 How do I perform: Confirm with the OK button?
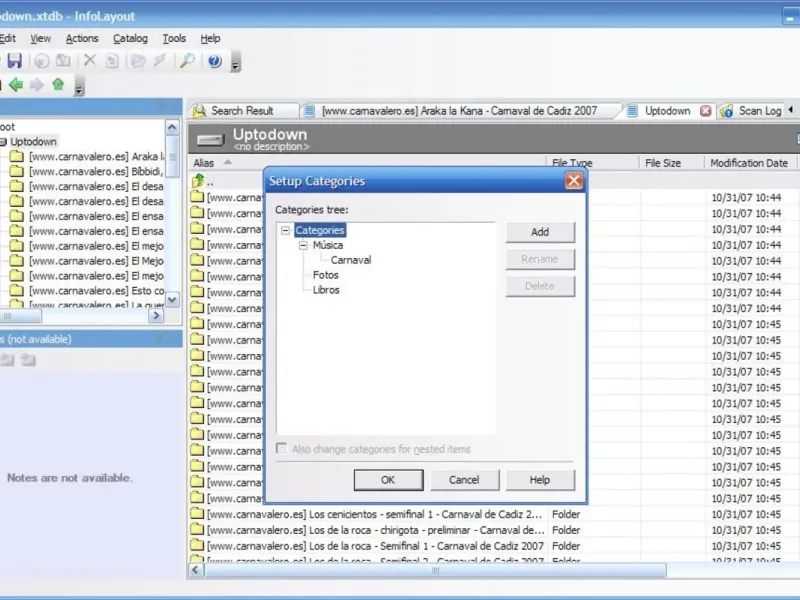pos(388,480)
